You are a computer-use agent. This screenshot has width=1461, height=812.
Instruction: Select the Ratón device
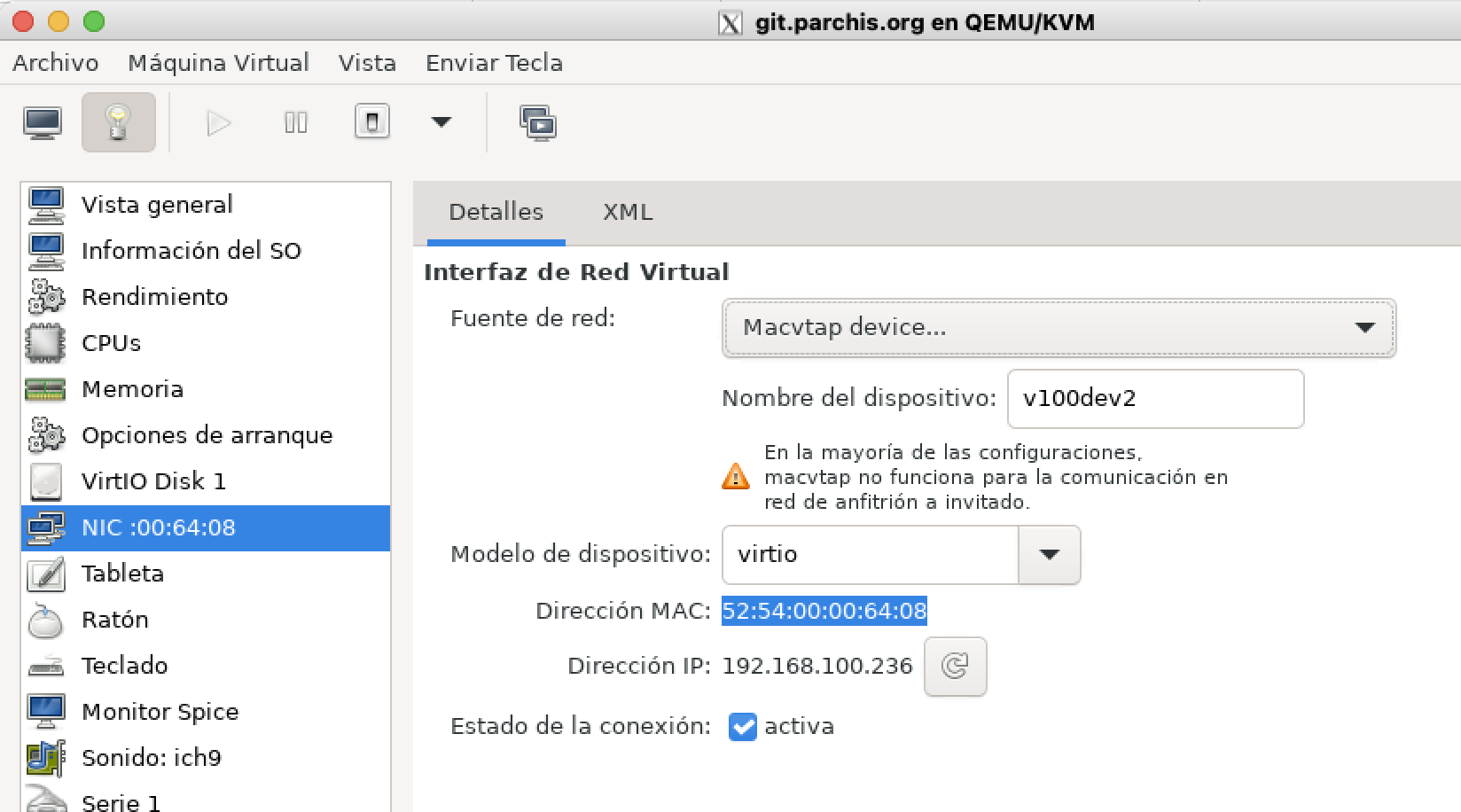(206, 620)
